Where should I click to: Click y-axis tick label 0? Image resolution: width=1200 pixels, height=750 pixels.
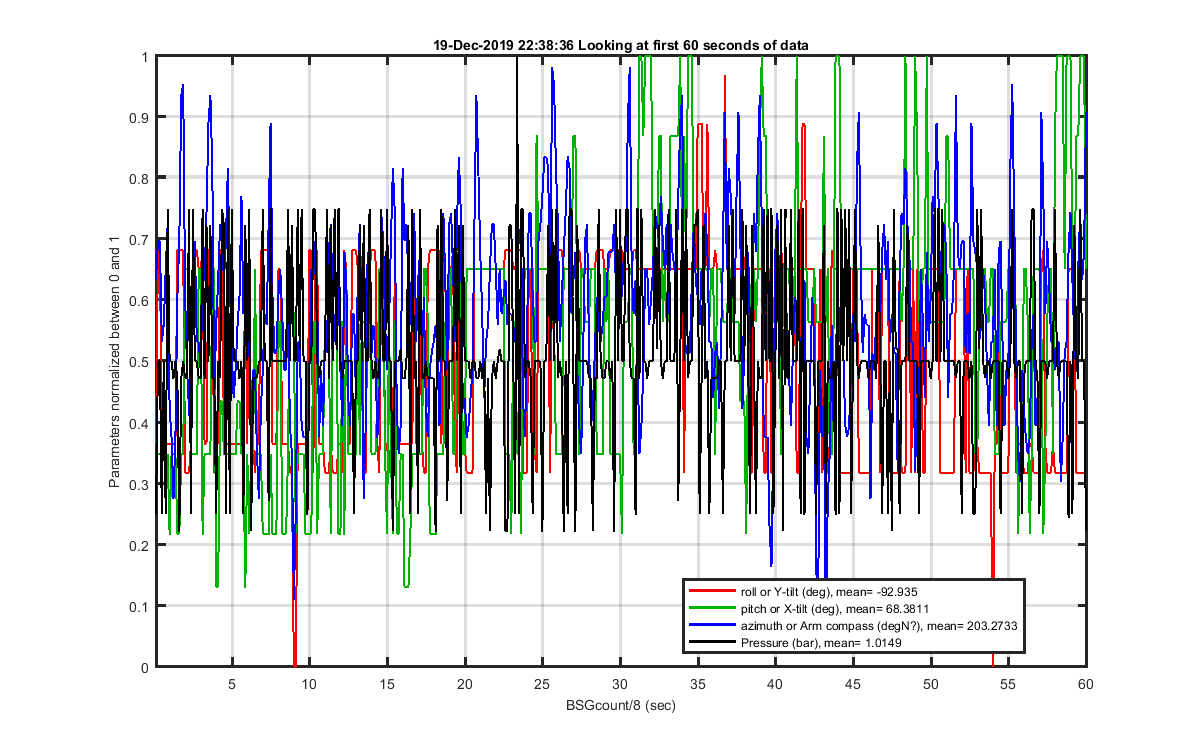coord(144,667)
